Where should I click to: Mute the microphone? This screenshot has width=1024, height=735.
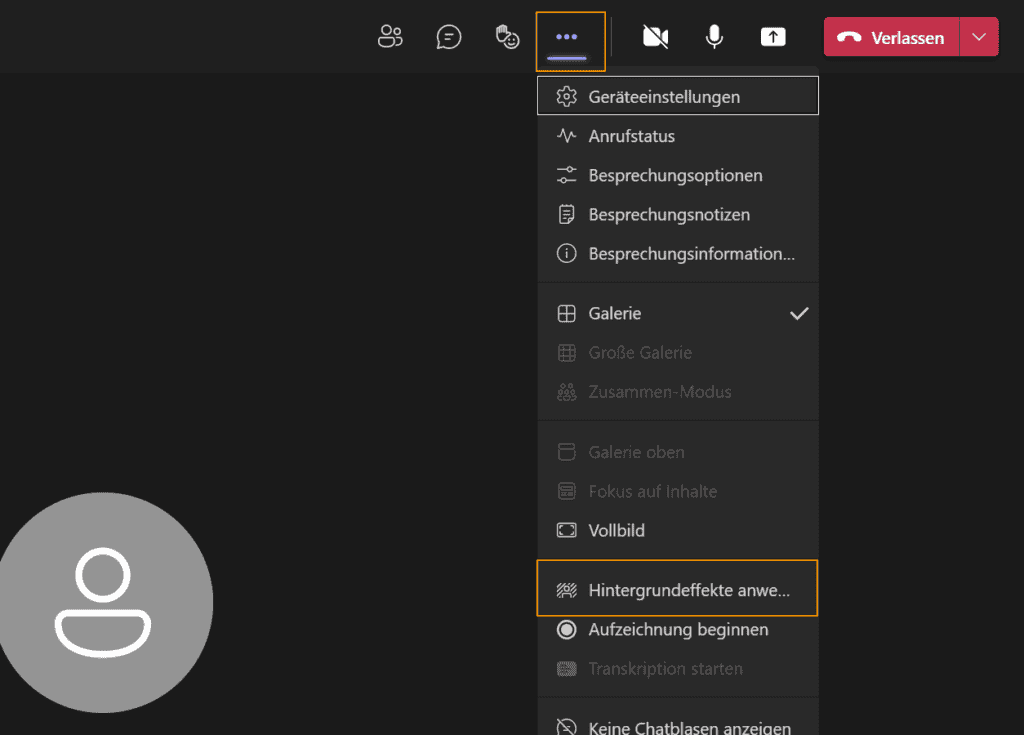tap(714, 37)
